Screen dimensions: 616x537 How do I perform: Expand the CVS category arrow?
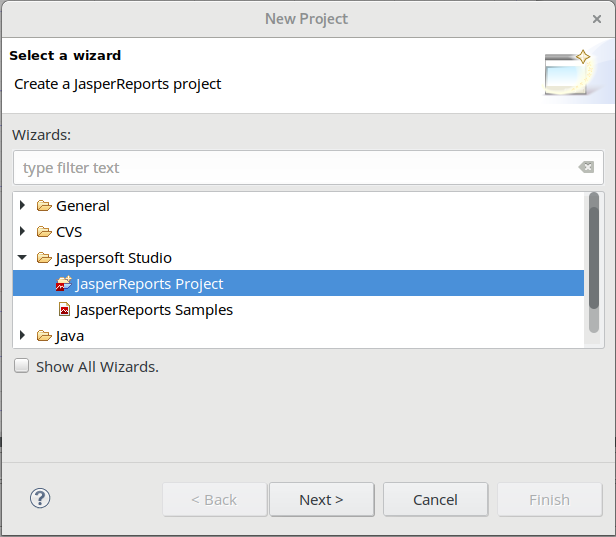(23, 232)
